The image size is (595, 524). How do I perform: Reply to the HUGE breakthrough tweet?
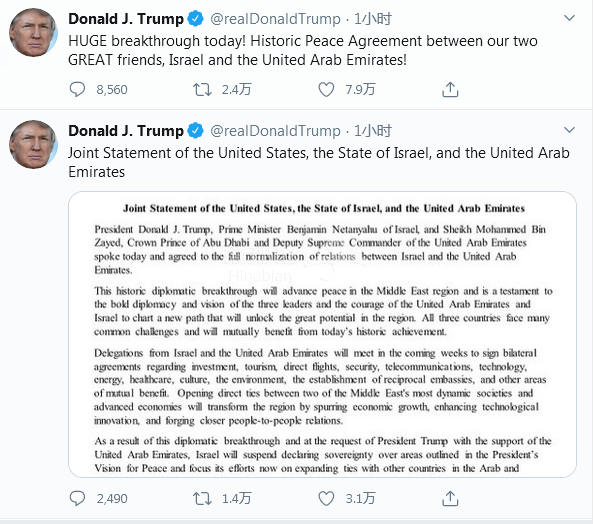click(77, 90)
